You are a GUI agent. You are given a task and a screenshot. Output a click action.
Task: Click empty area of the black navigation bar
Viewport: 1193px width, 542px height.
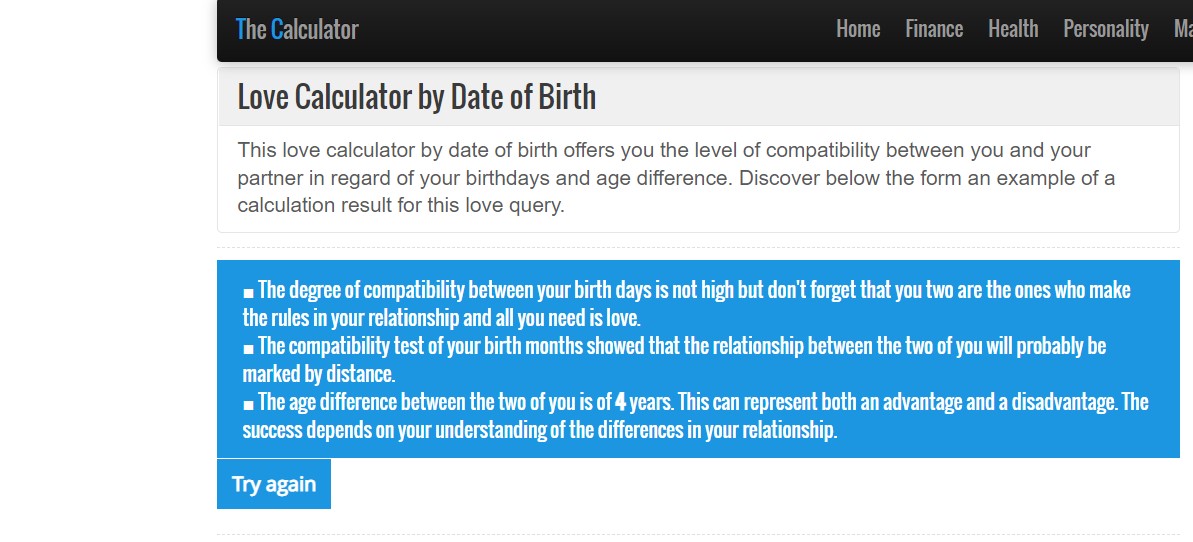(x=593, y=30)
